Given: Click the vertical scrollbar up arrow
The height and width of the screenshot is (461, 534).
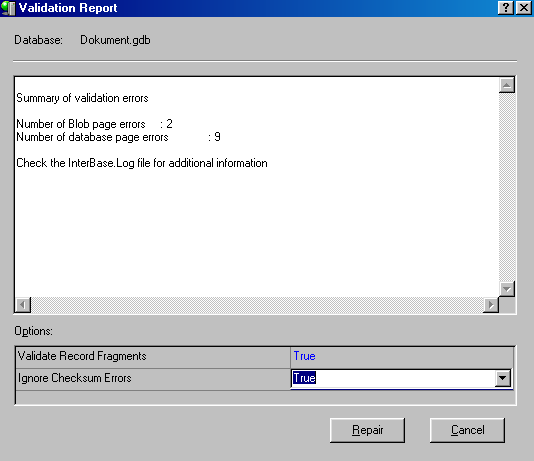Looking at the screenshot, I should coord(507,85).
